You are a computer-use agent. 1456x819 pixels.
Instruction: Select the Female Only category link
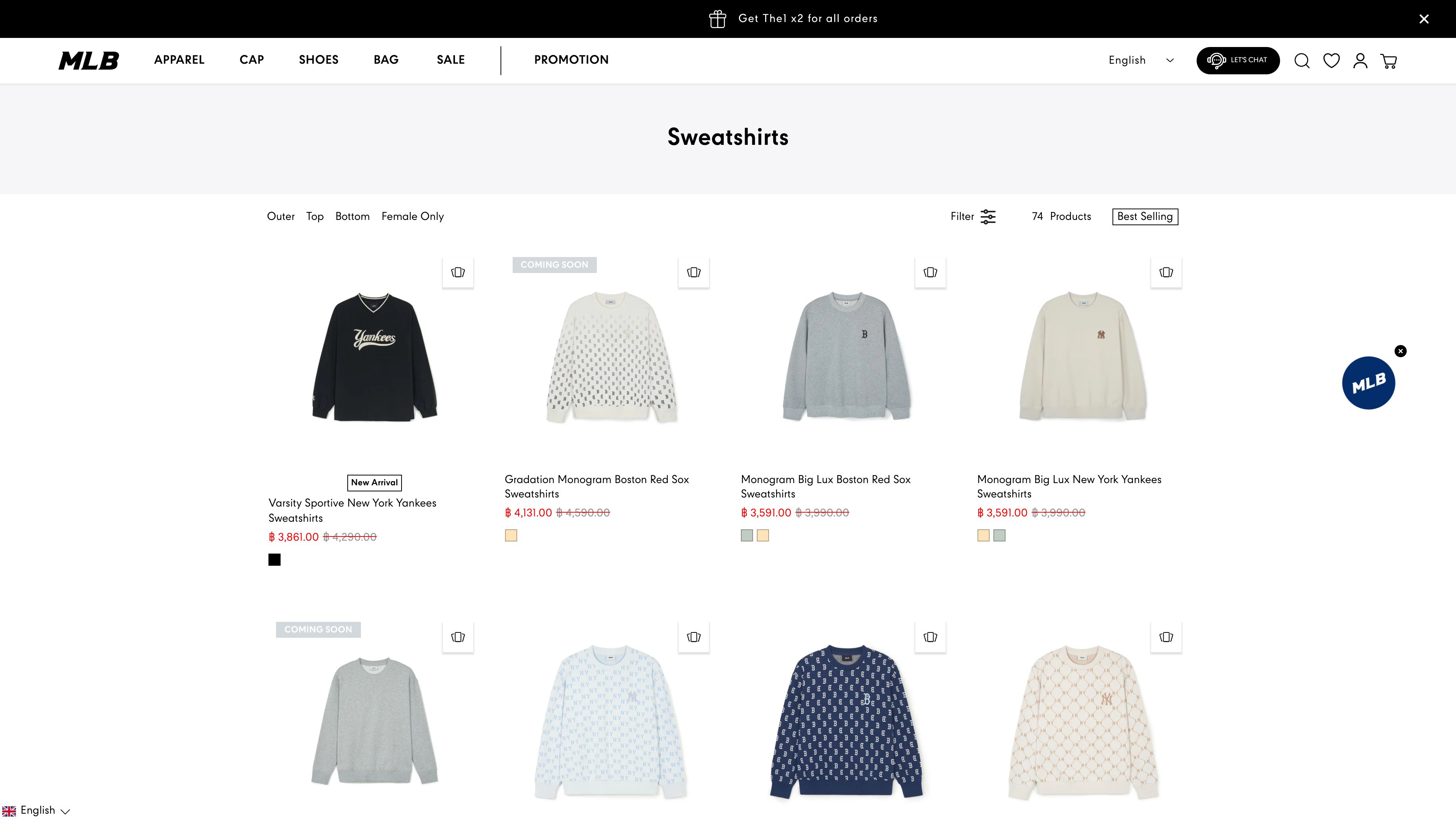click(413, 217)
